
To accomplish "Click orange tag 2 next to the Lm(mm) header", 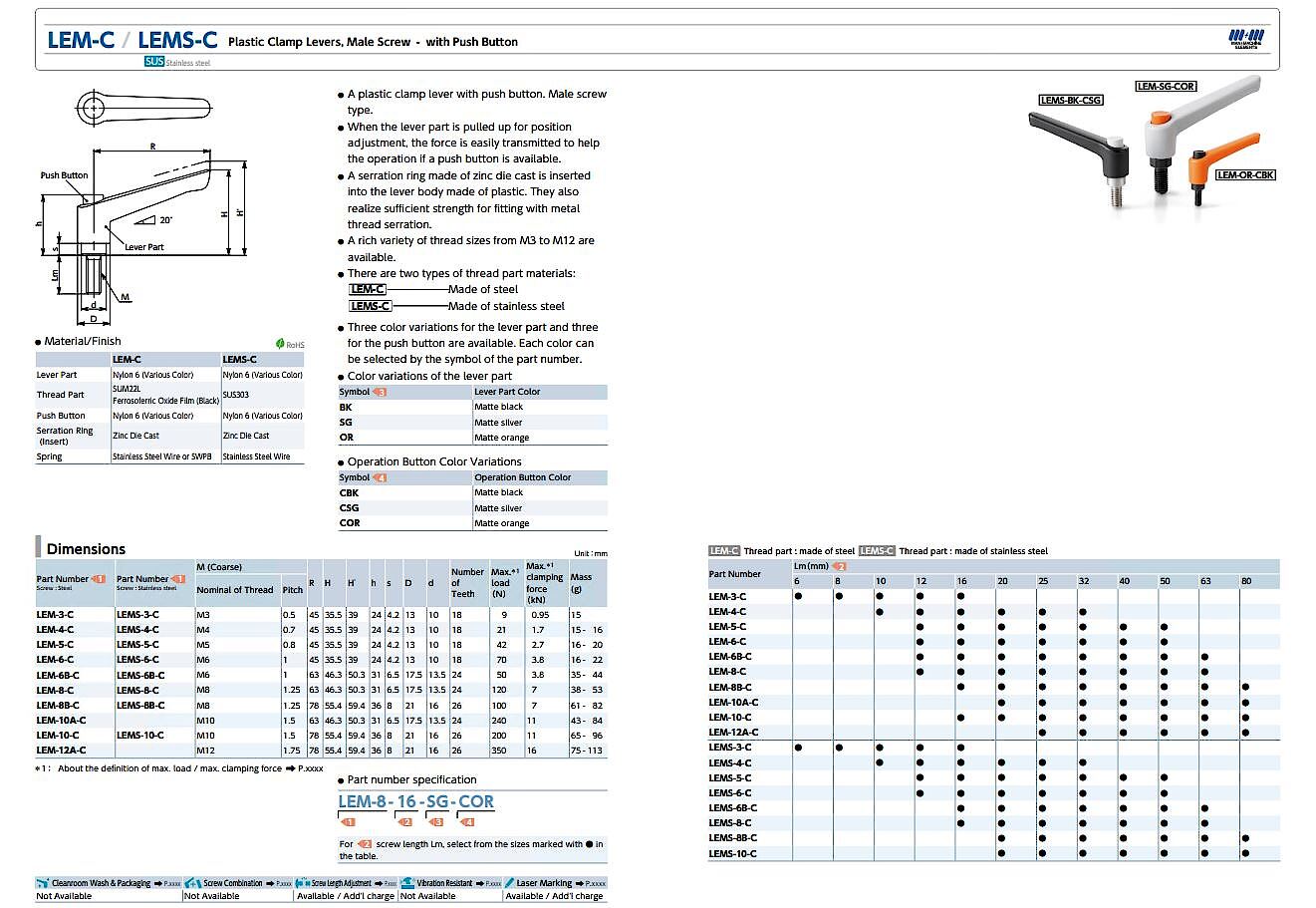I will 839,566.
